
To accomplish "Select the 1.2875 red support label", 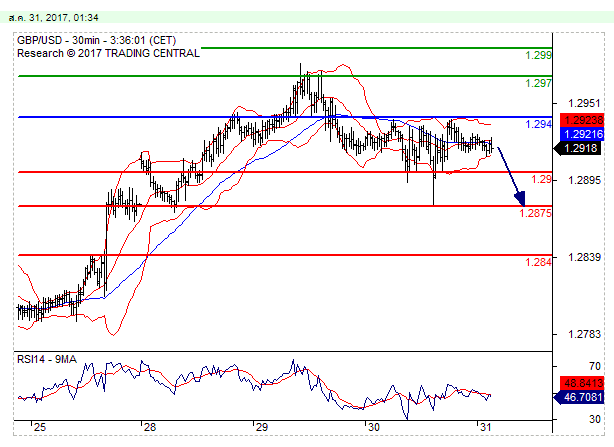I will pos(536,213).
